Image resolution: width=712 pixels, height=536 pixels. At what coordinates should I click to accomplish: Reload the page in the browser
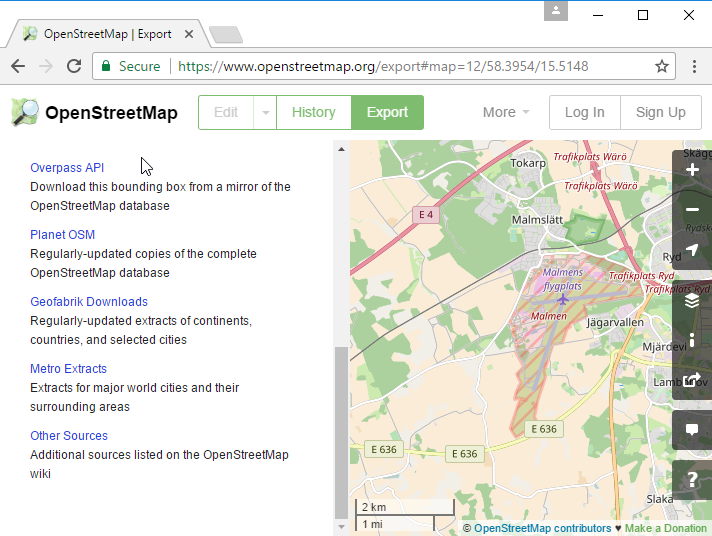click(74, 66)
